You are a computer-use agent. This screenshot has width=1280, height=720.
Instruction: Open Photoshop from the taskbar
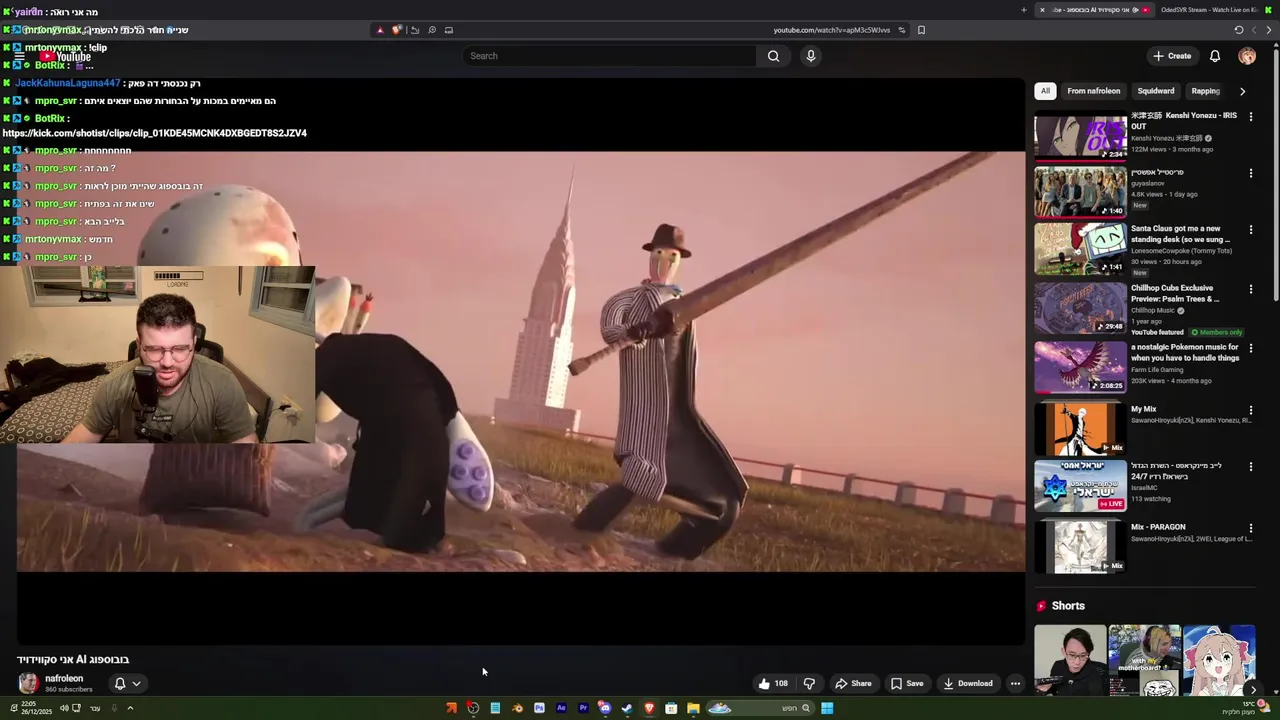pyautogui.click(x=539, y=708)
